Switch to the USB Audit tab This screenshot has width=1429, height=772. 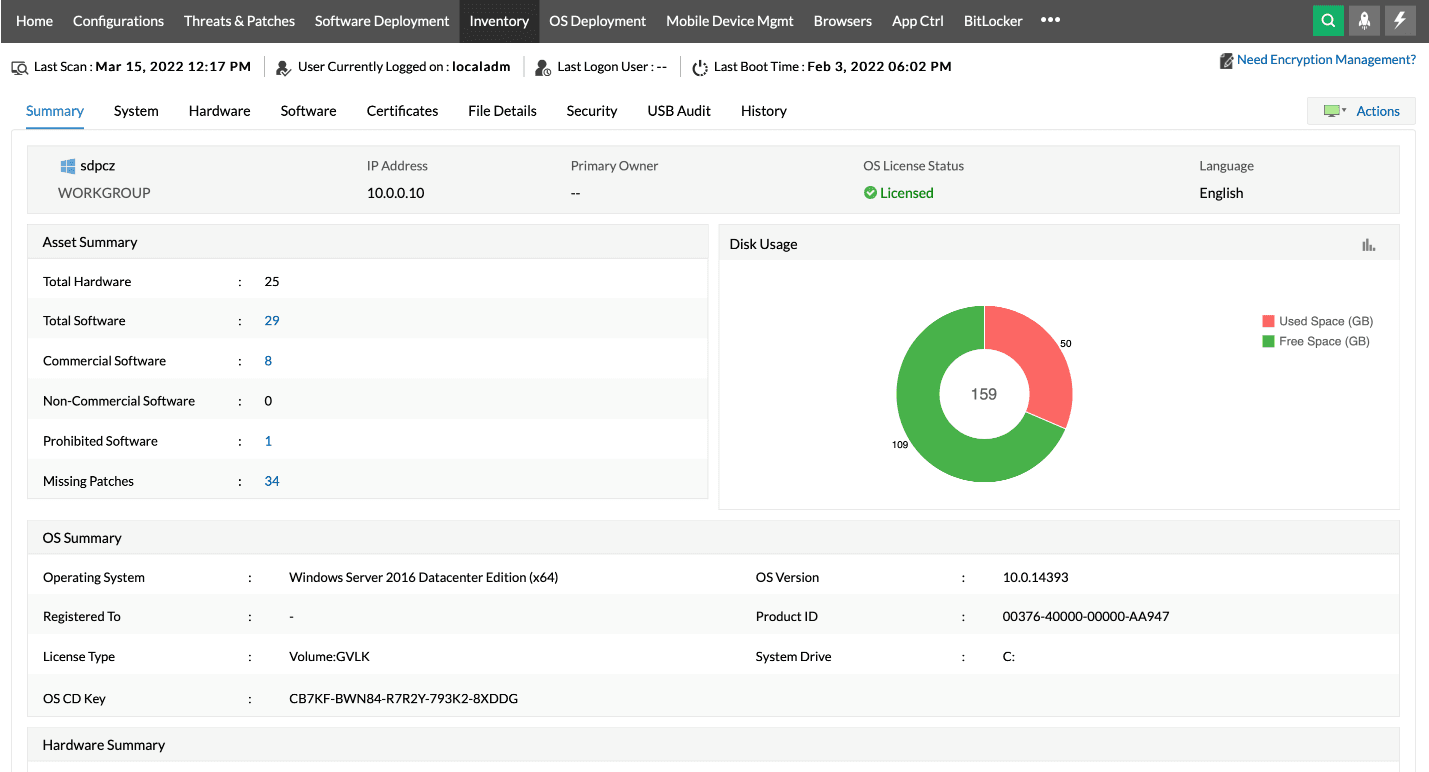tap(679, 111)
